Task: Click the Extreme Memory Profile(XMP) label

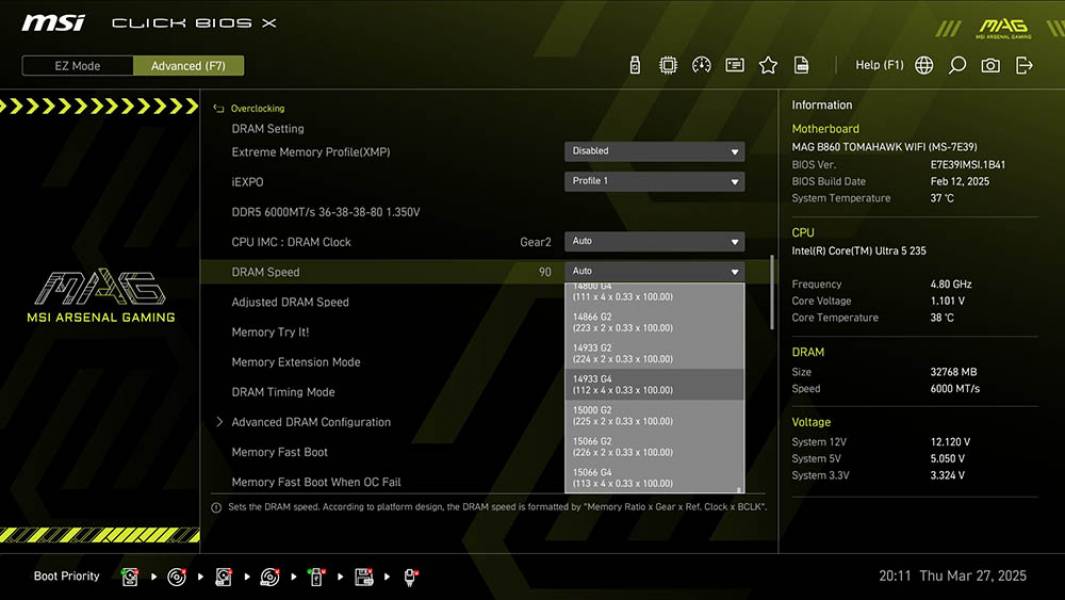Action: 310,152
